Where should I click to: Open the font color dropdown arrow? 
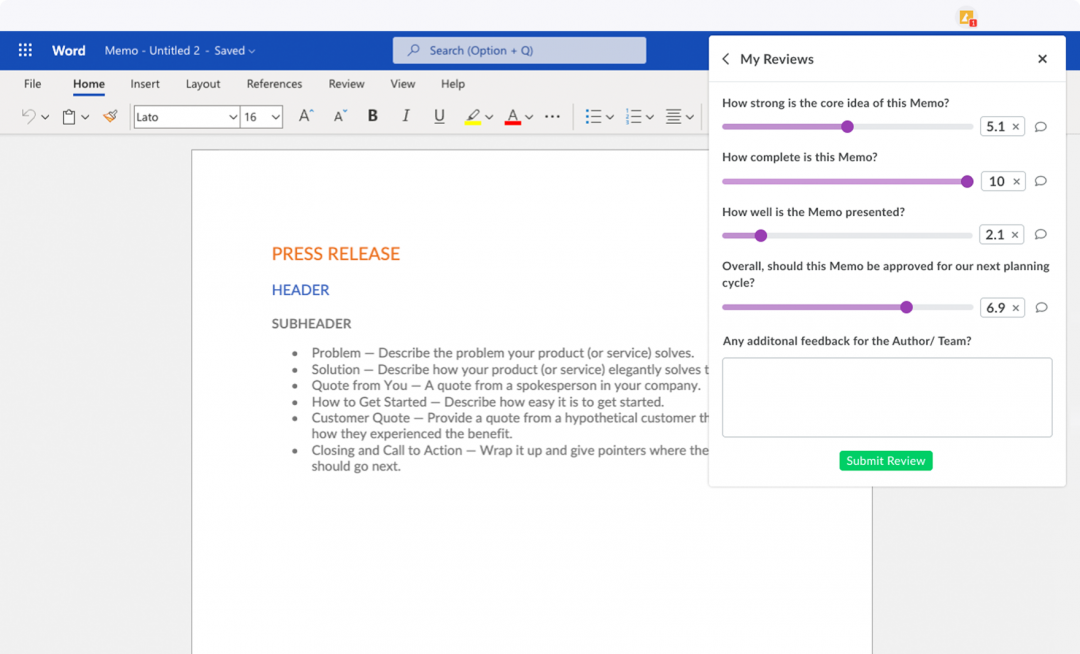coord(527,116)
